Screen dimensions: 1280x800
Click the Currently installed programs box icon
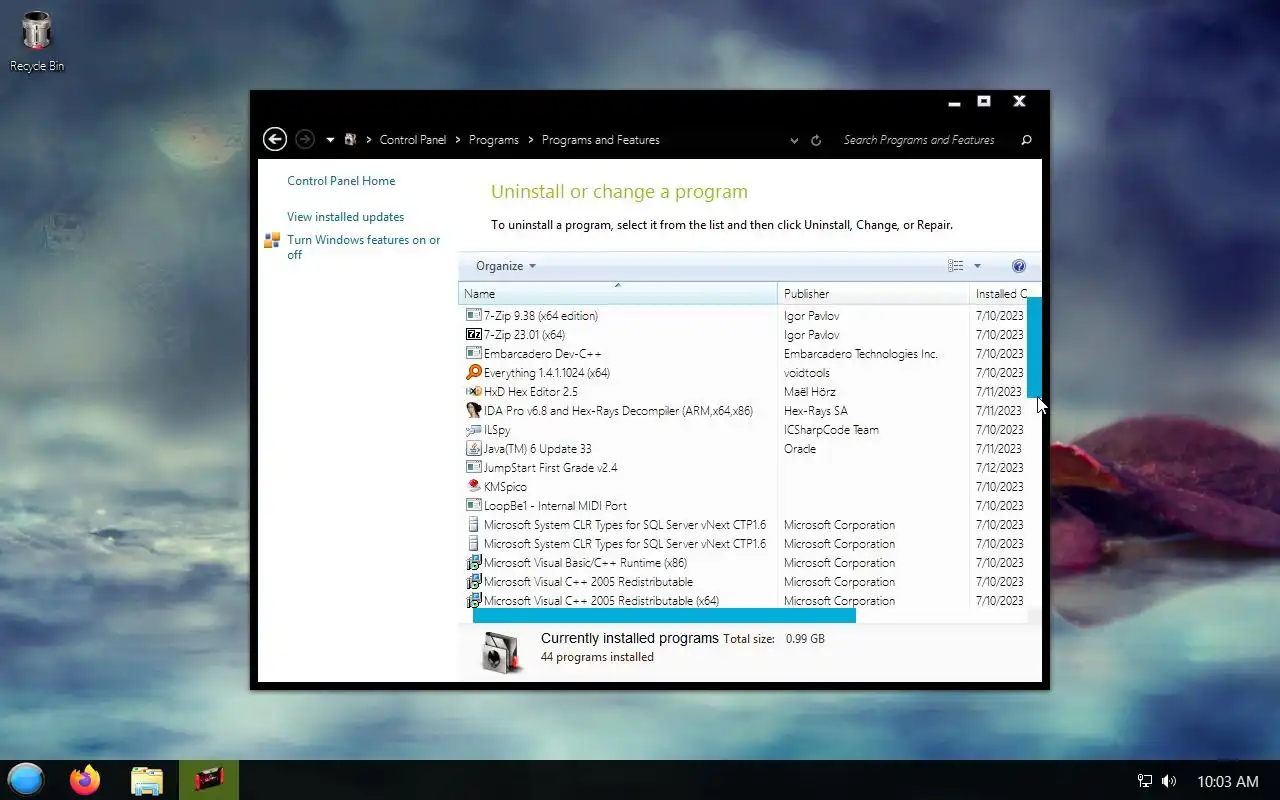pyautogui.click(x=502, y=652)
